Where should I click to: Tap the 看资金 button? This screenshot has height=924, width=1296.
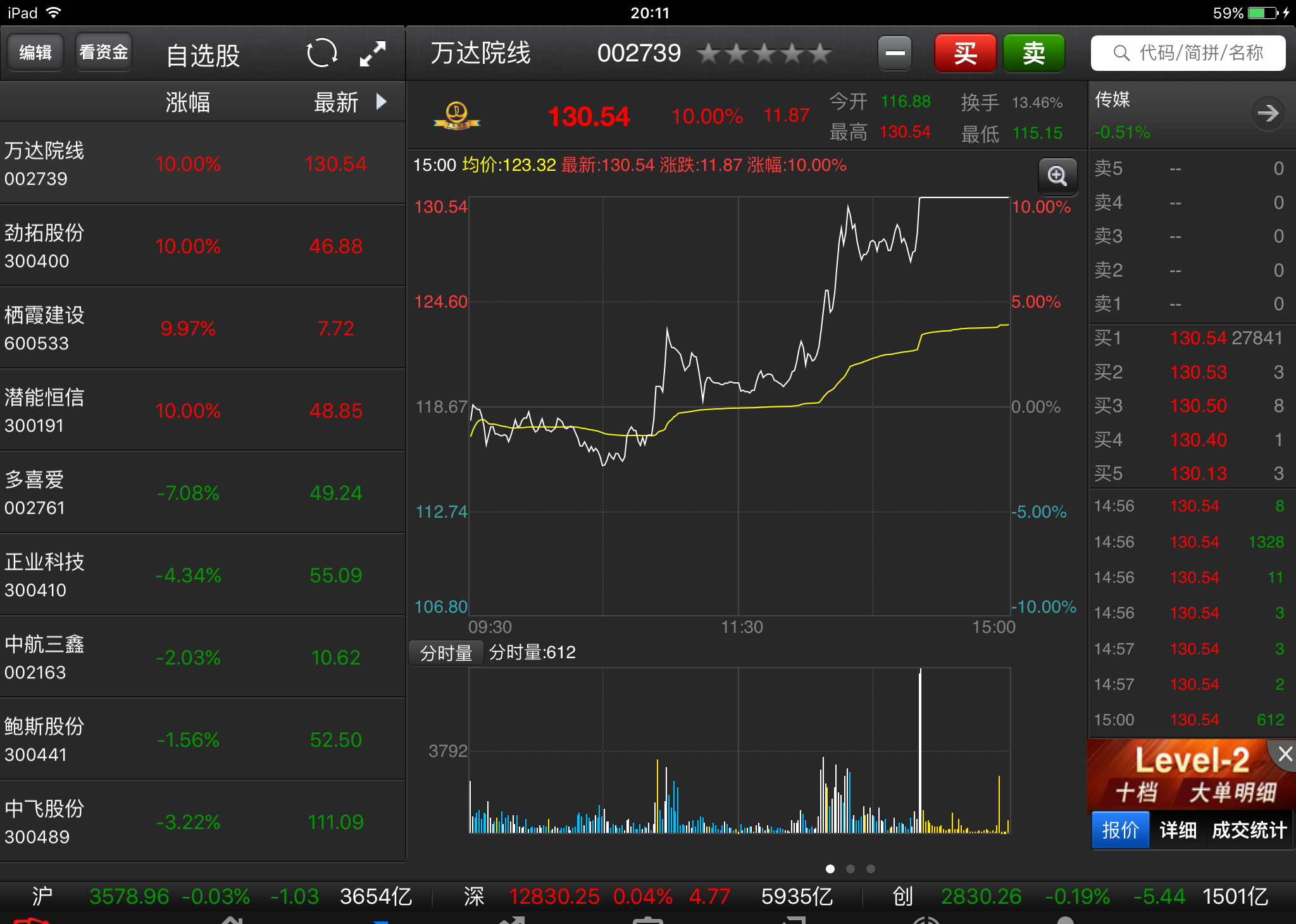(x=103, y=52)
